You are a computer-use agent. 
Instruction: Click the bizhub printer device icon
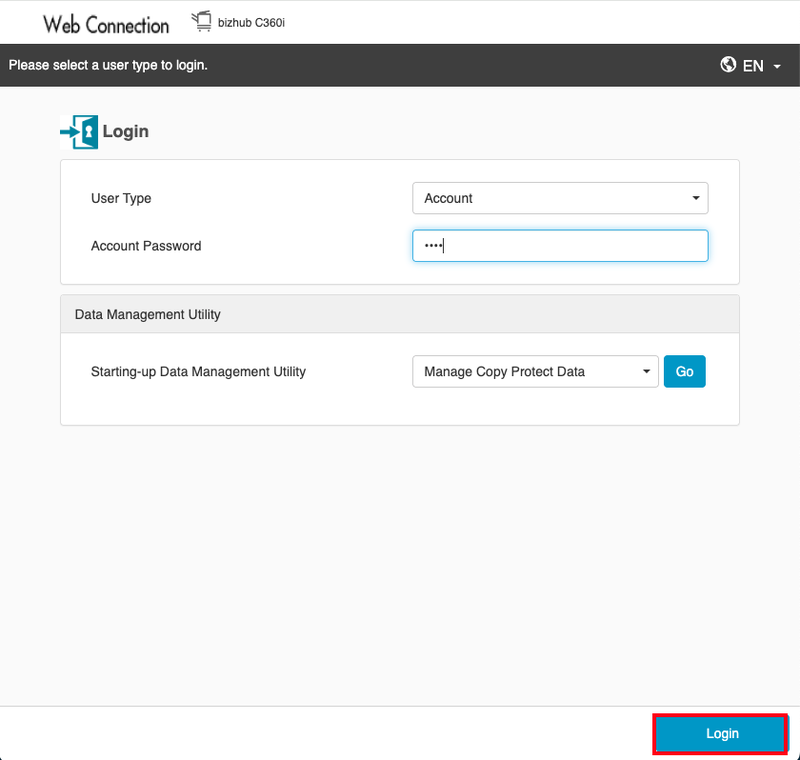pyautogui.click(x=202, y=21)
